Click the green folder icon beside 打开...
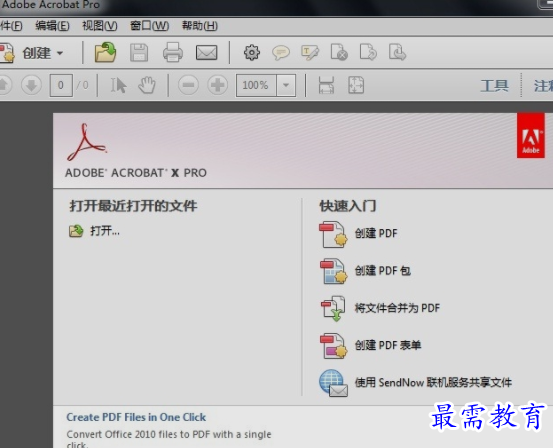 point(76,231)
